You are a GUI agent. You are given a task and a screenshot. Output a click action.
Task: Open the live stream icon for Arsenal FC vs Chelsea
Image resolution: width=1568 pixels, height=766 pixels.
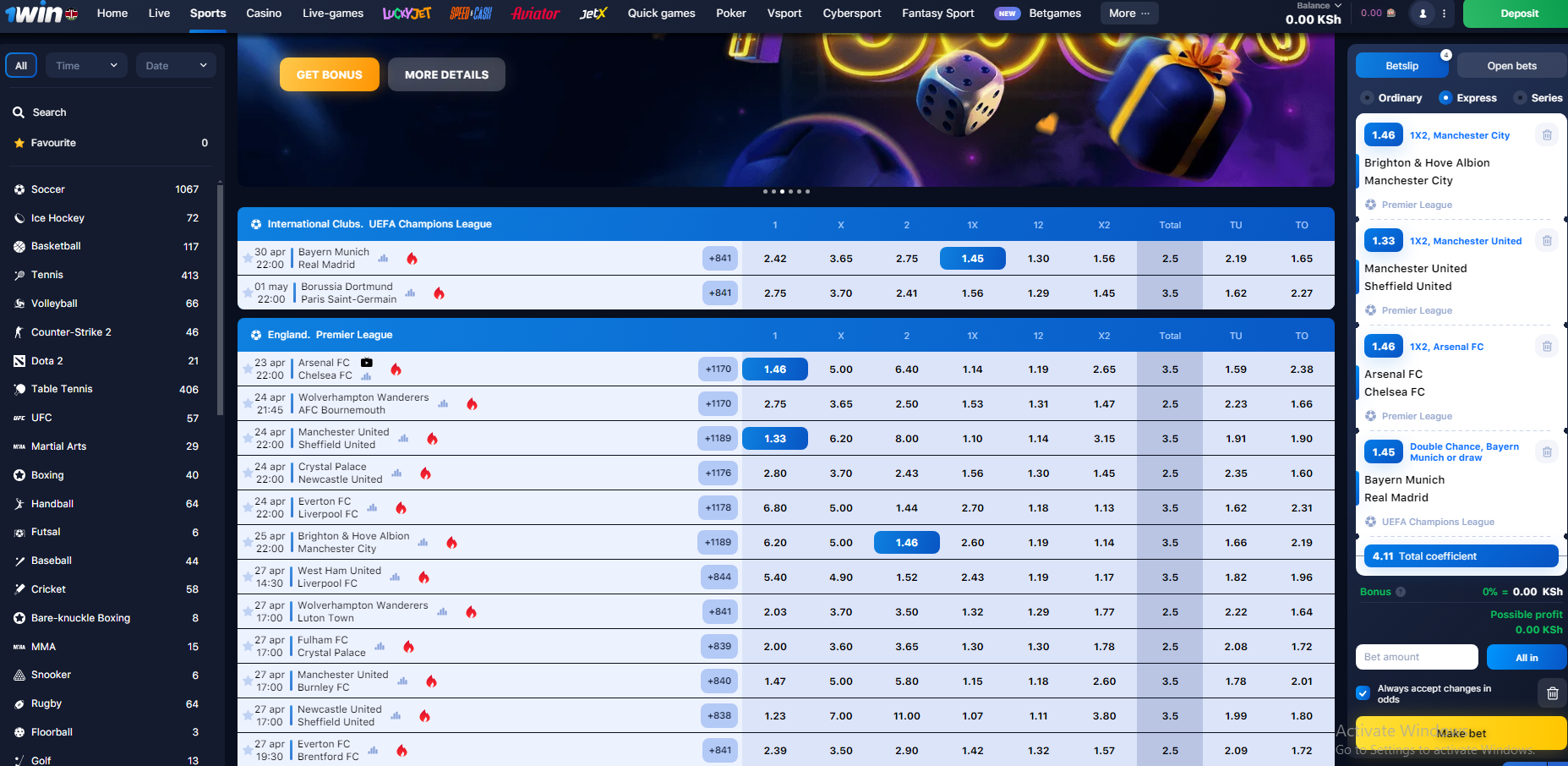click(367, 363)
